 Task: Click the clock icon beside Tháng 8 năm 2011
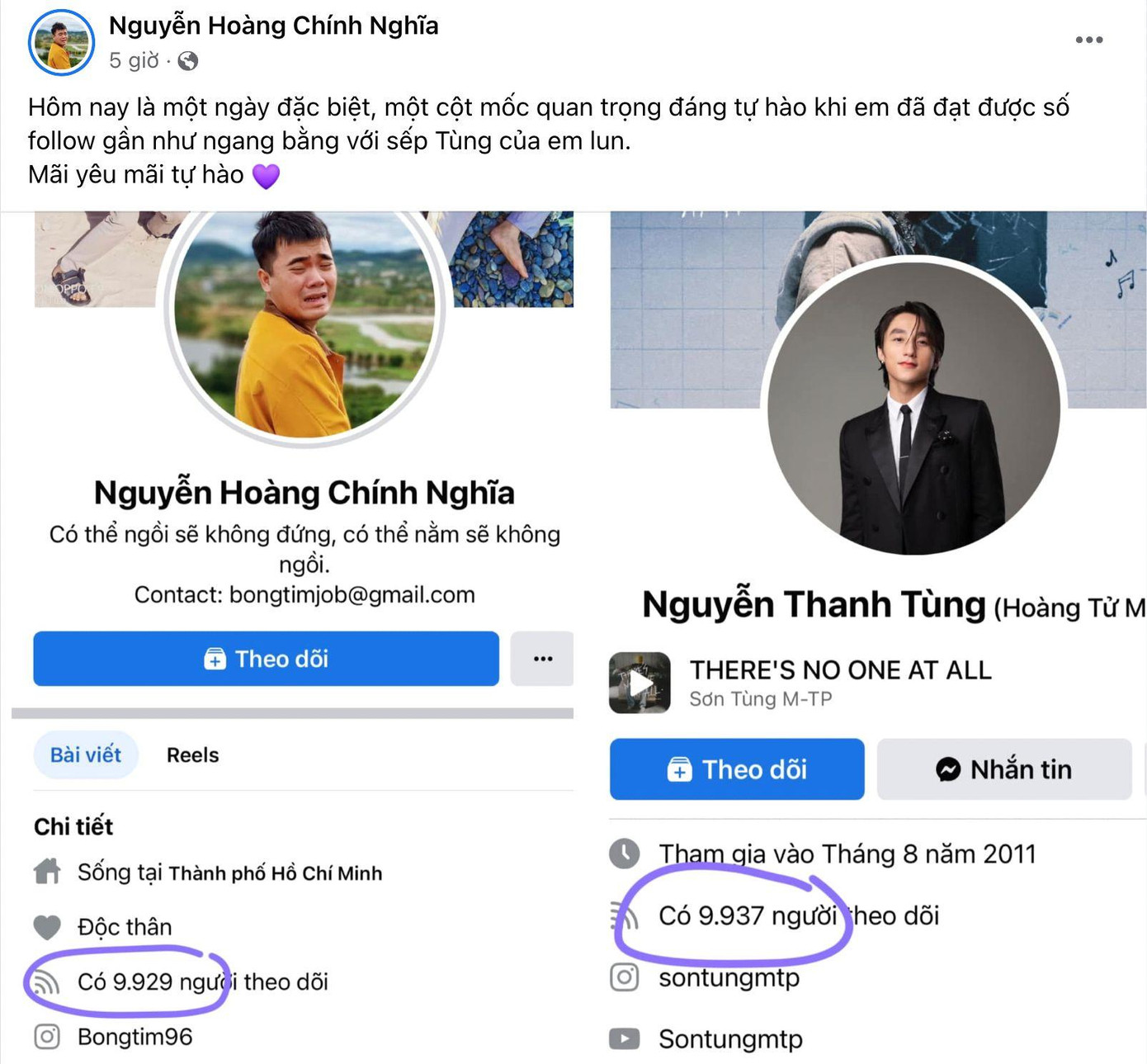tap(625, 854)
